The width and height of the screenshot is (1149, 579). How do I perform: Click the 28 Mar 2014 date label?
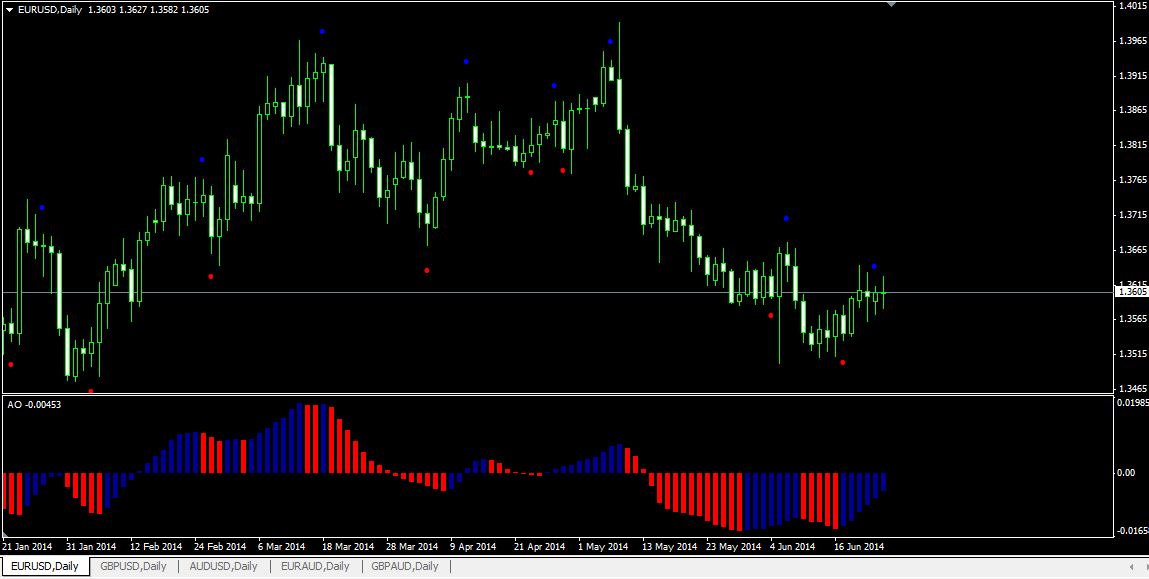pyautogui.click(x=412, y=547)
